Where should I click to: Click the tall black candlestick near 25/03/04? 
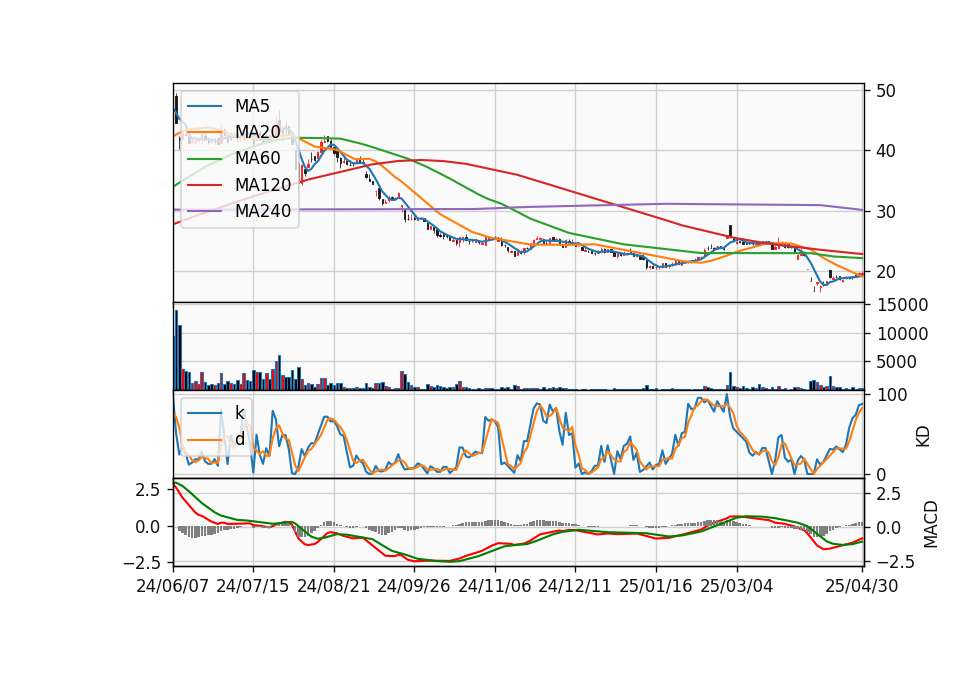pos(730,231)
